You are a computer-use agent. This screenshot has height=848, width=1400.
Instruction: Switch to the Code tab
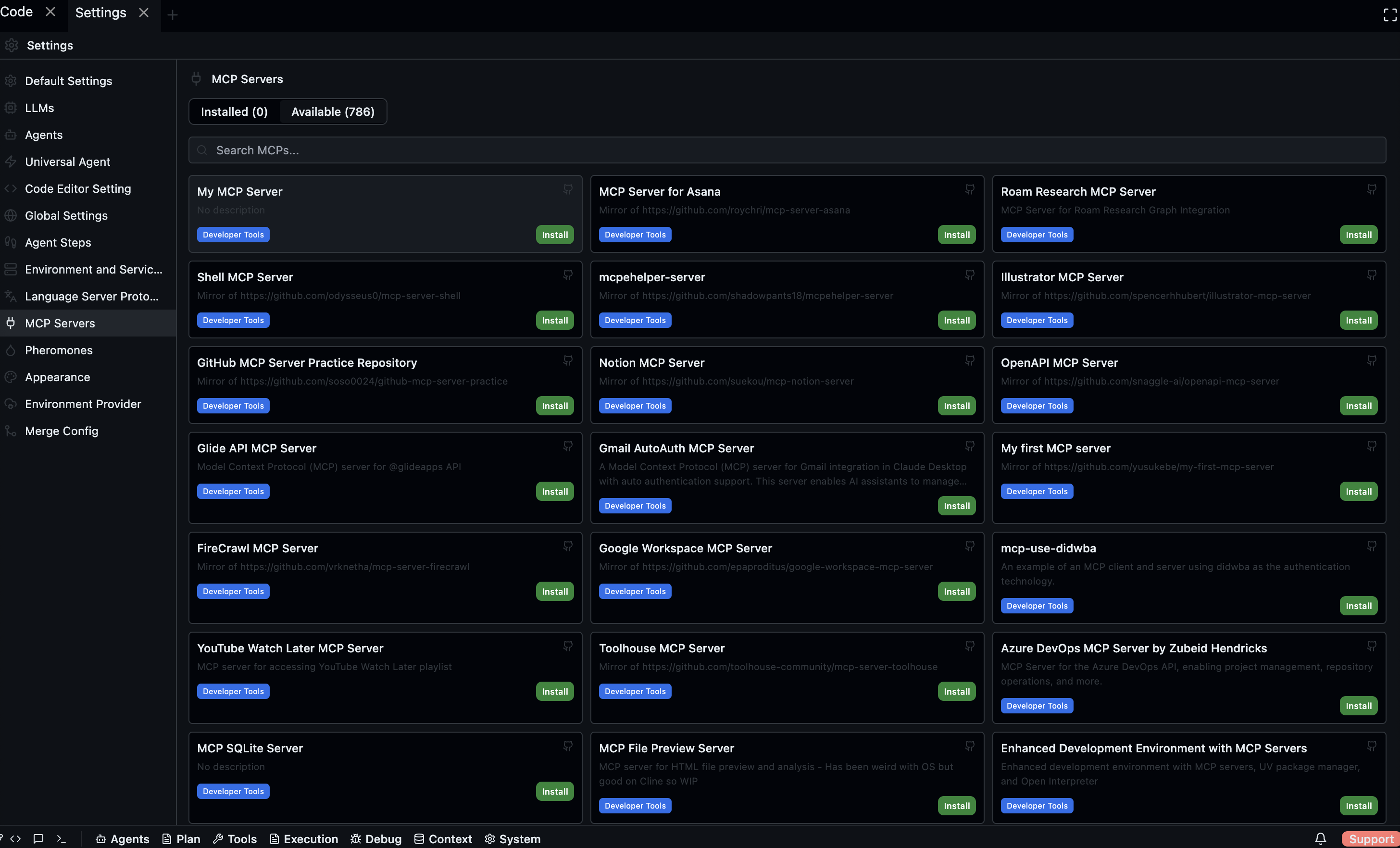point(16,12)
